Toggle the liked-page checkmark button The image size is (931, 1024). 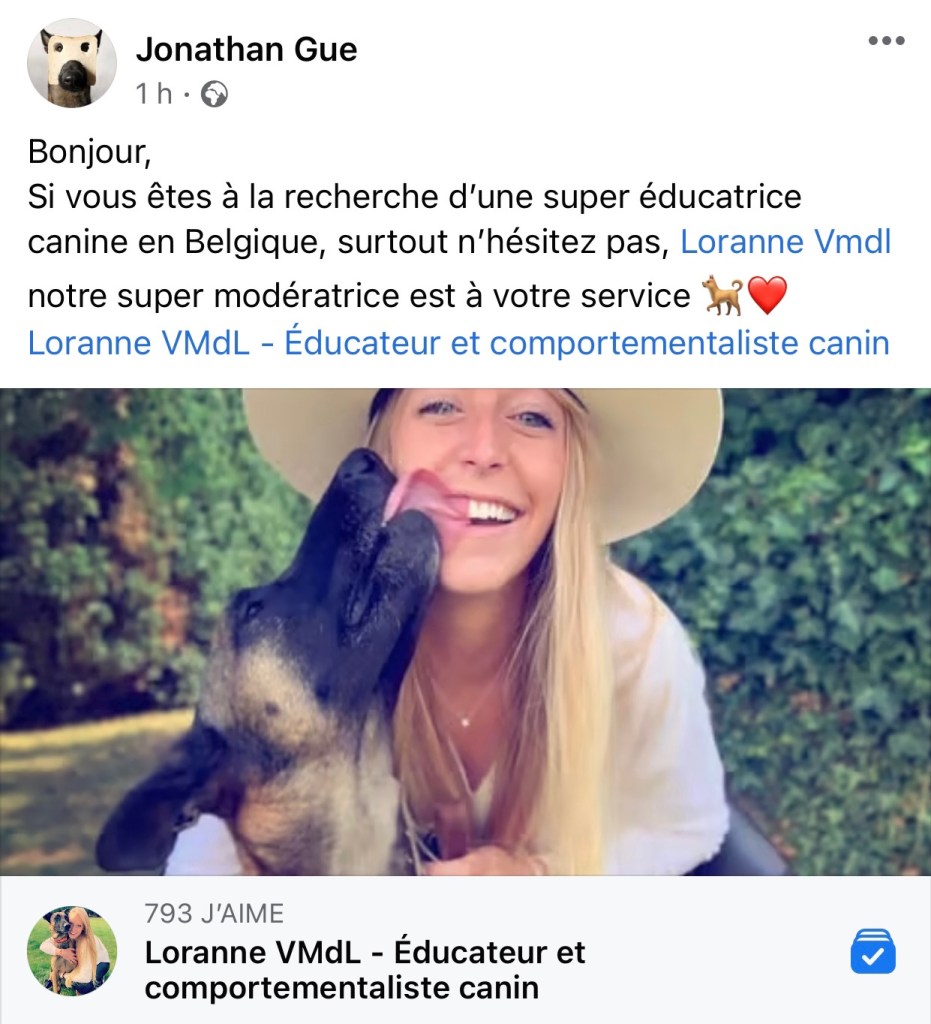point(873,951)
